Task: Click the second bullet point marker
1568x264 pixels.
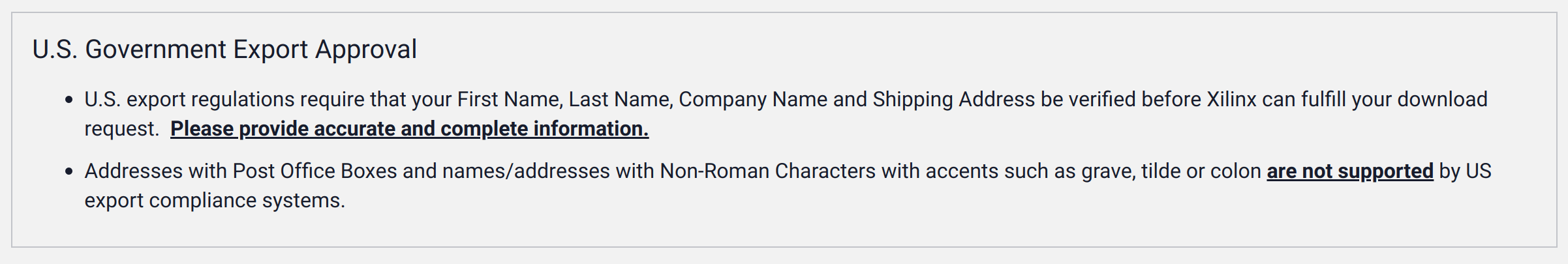Action: (69, 172)
